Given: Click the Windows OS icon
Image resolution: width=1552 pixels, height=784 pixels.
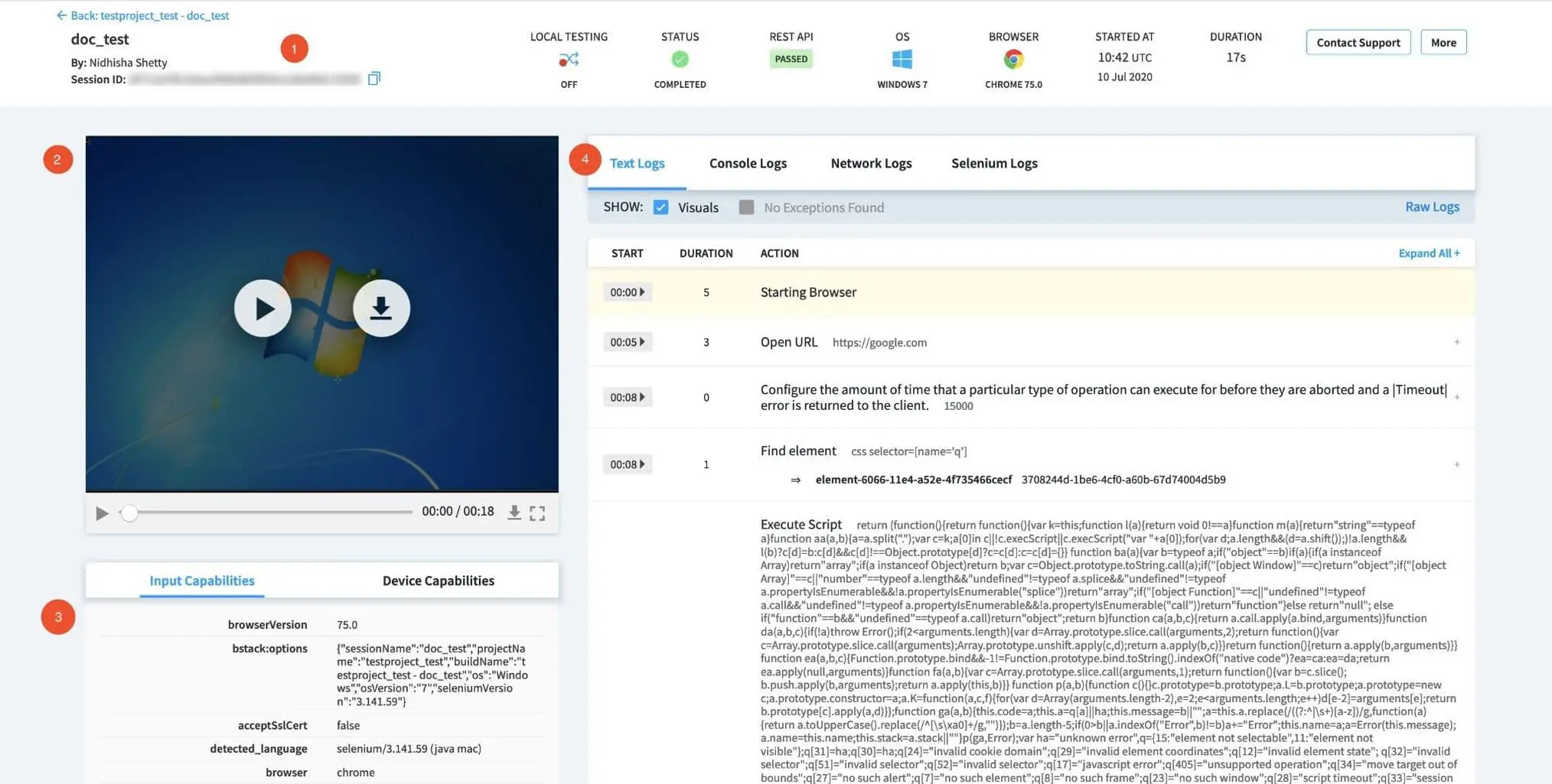Looking at the screenshot, I should 902,60.
